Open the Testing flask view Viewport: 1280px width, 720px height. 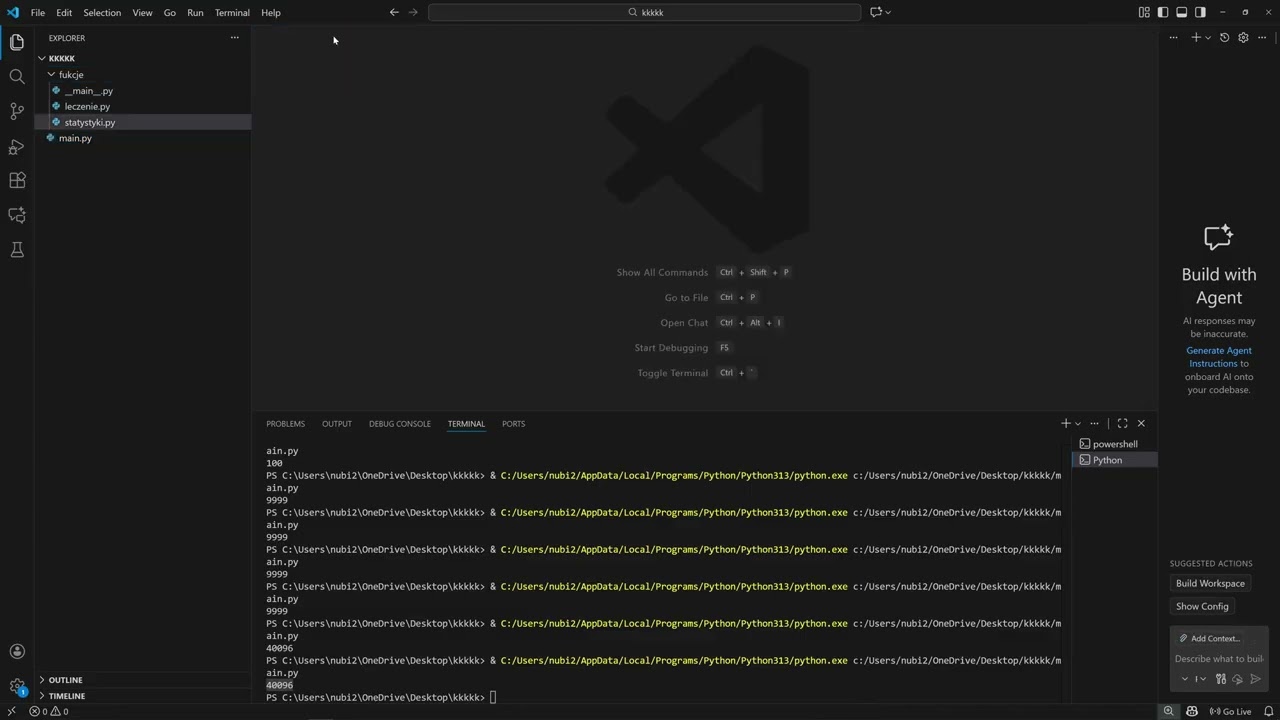(17, 249)
